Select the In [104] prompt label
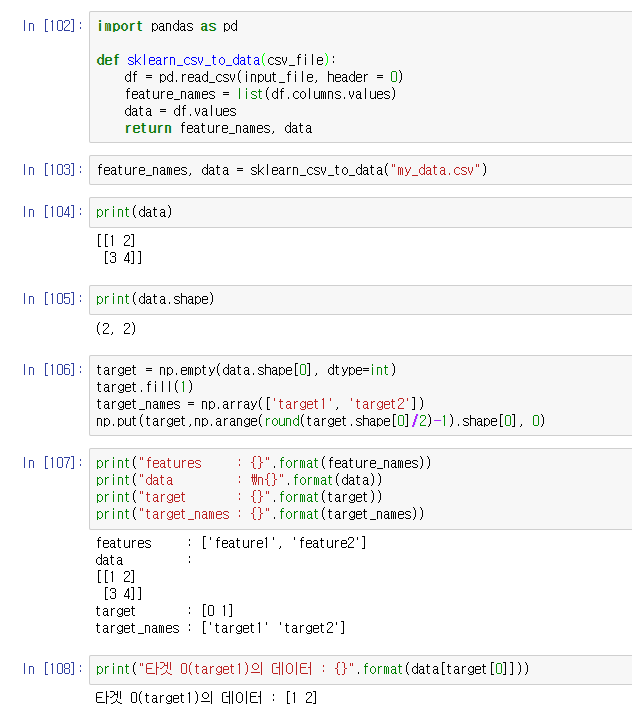 tap(52, 212)
